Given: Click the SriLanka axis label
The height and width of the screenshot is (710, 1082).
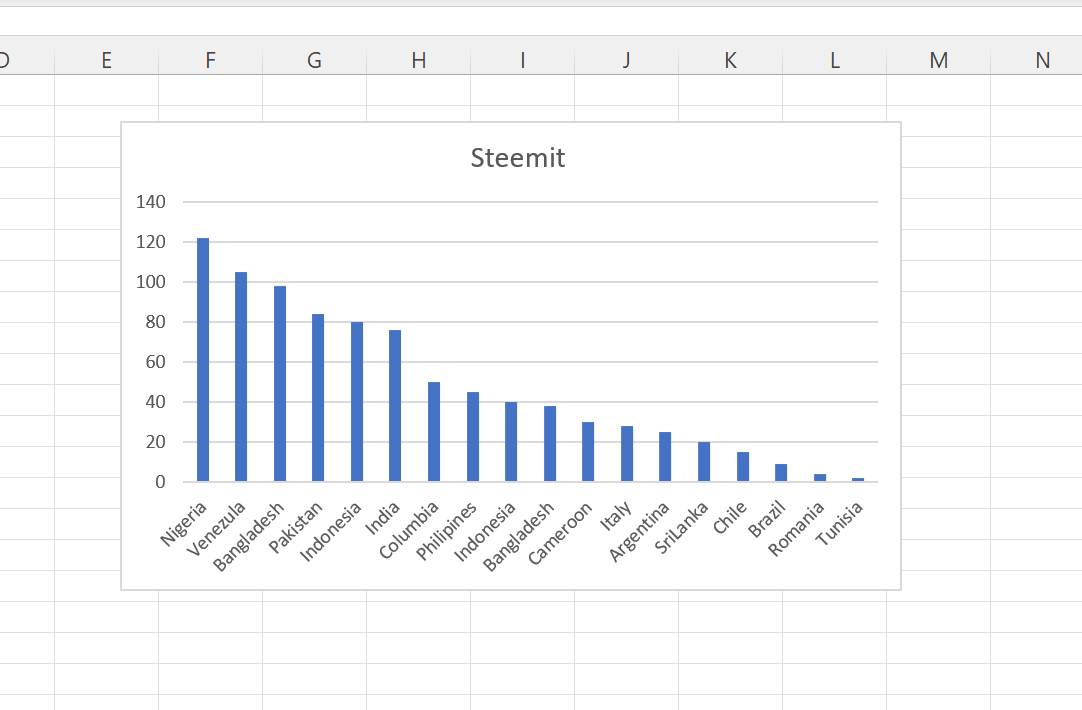Looking at the screenshot, I should [681, 528].
